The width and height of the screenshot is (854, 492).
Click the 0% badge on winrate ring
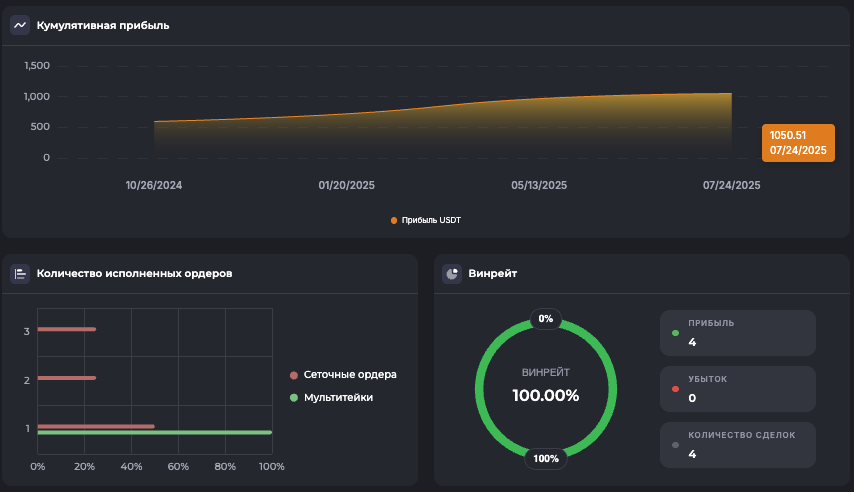[545, 319]
